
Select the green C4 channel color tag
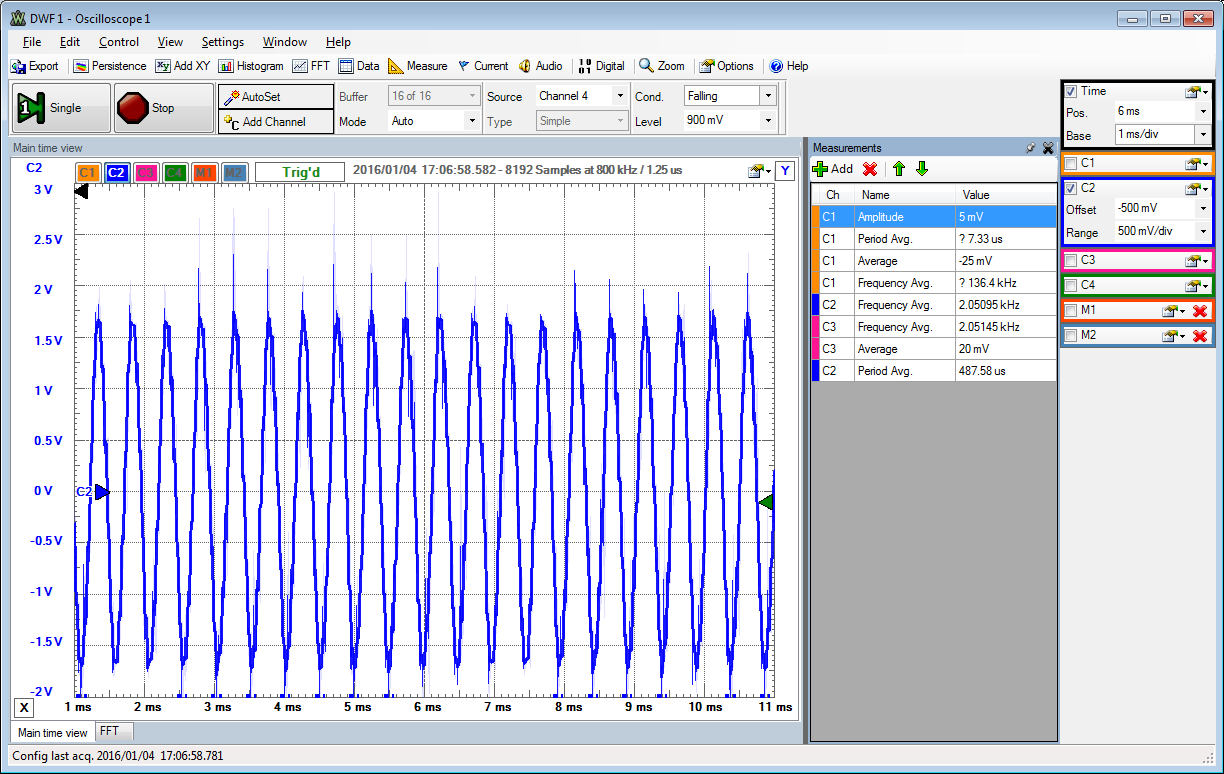pyautogui.click(x=175, y=172)
